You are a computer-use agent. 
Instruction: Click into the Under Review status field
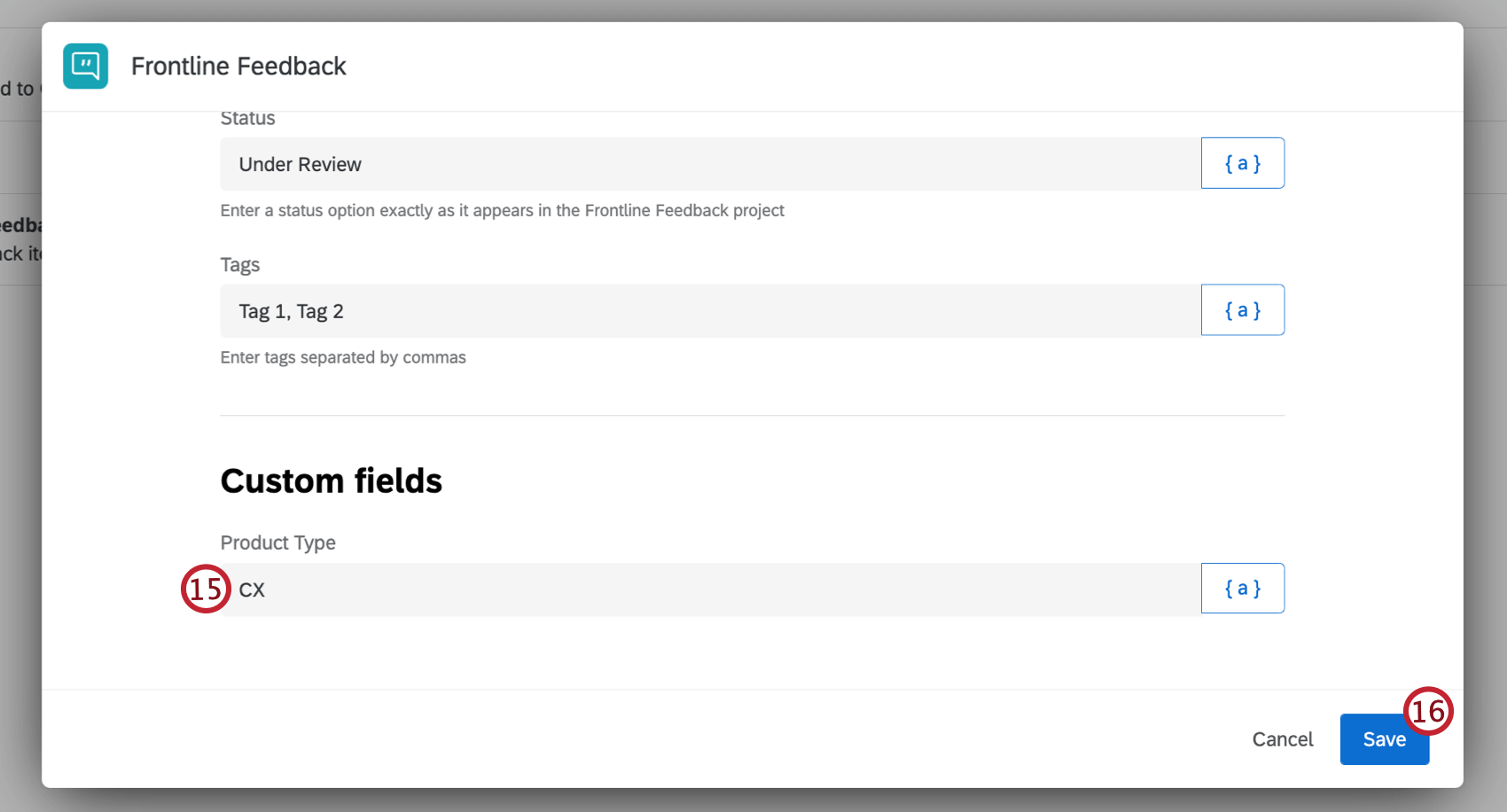click(709, 164)
